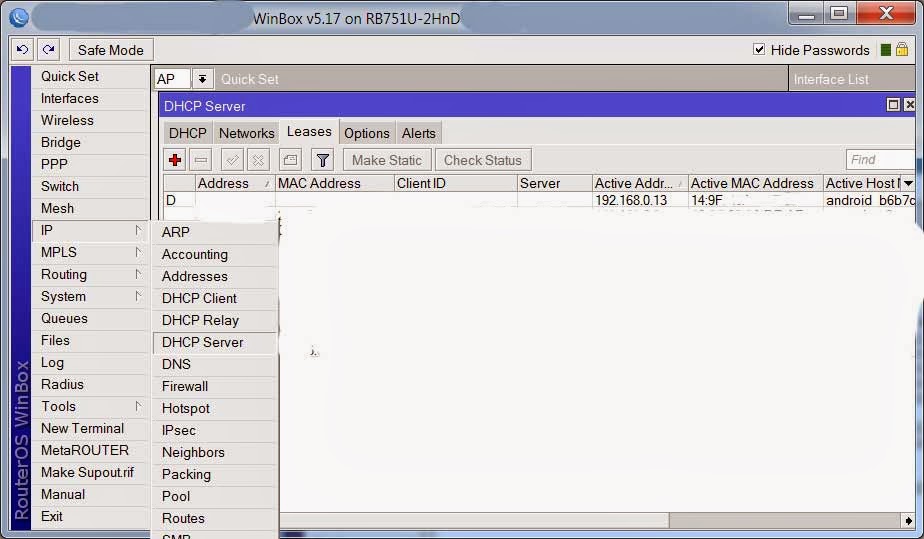Open Quick Set in sidebar
924x539 pixels.
(90, 77)
